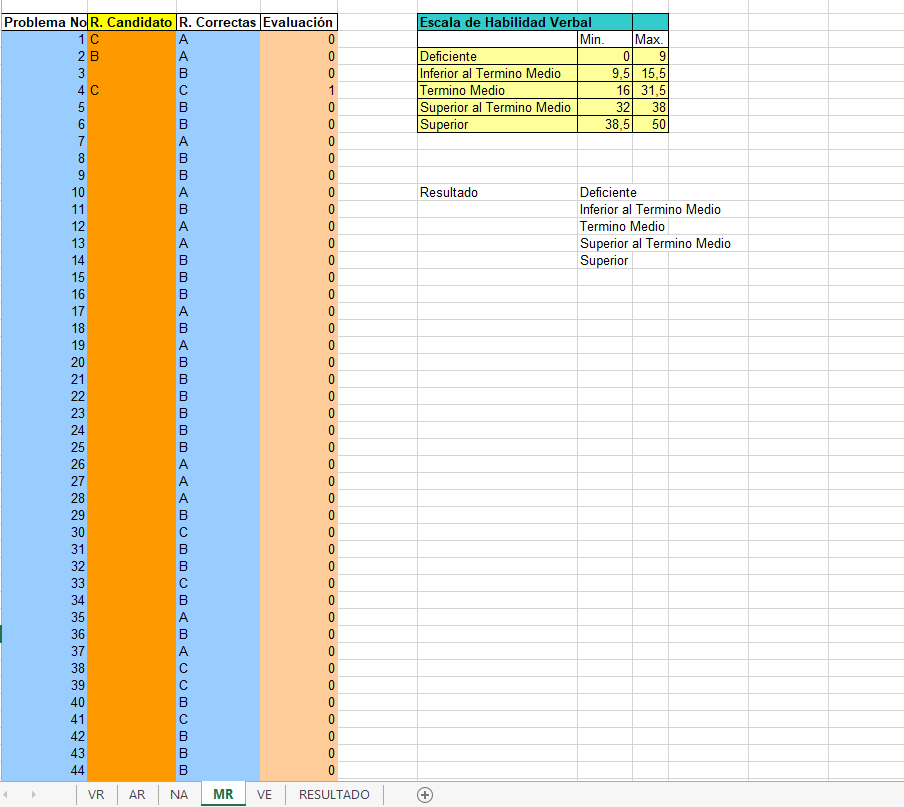
Task: Select the Evaluación cell showing 1
Action: pyautogui.click(x=298, y=90)
